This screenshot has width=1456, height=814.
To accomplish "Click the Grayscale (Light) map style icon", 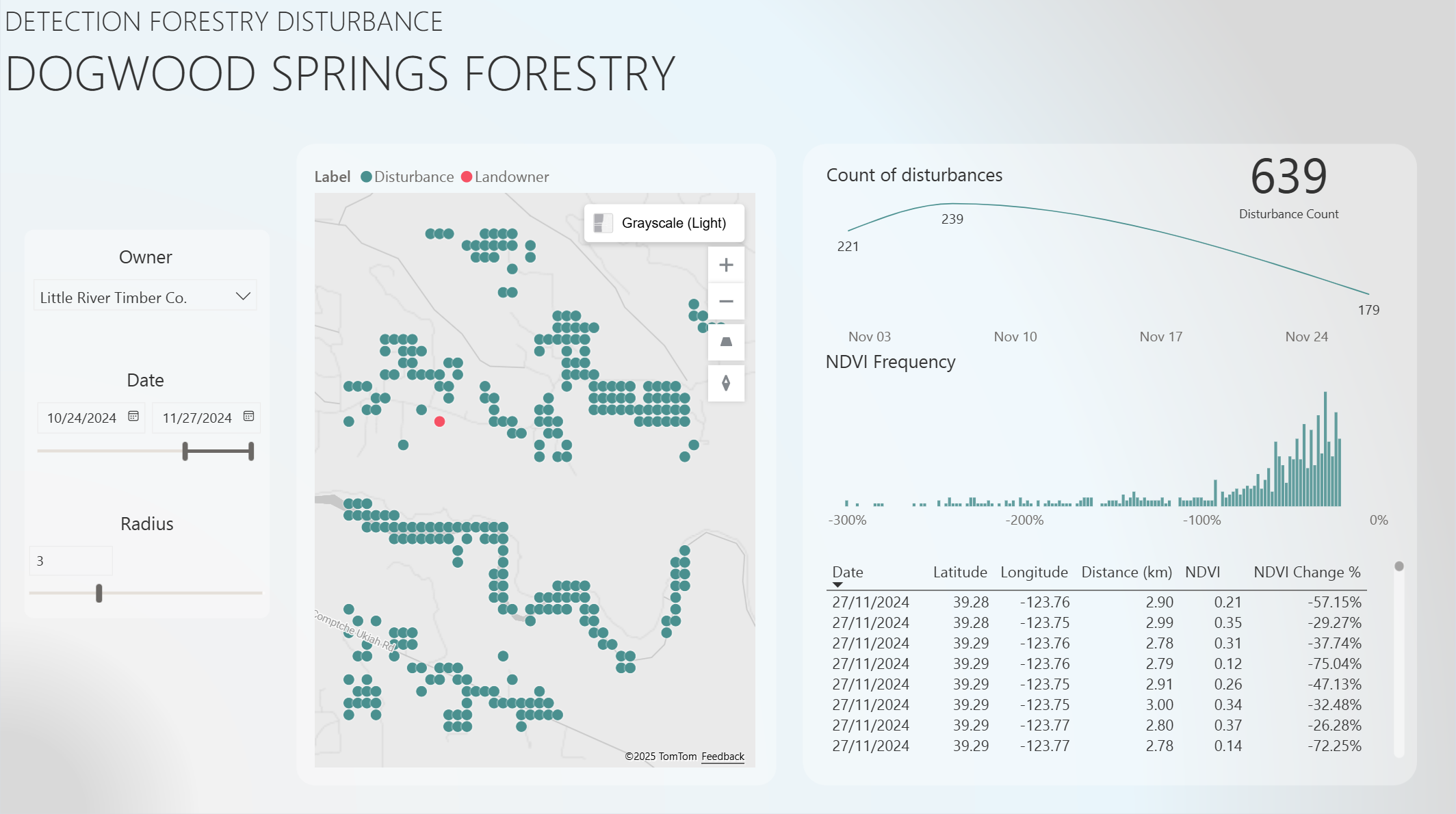I will [603, 223].
